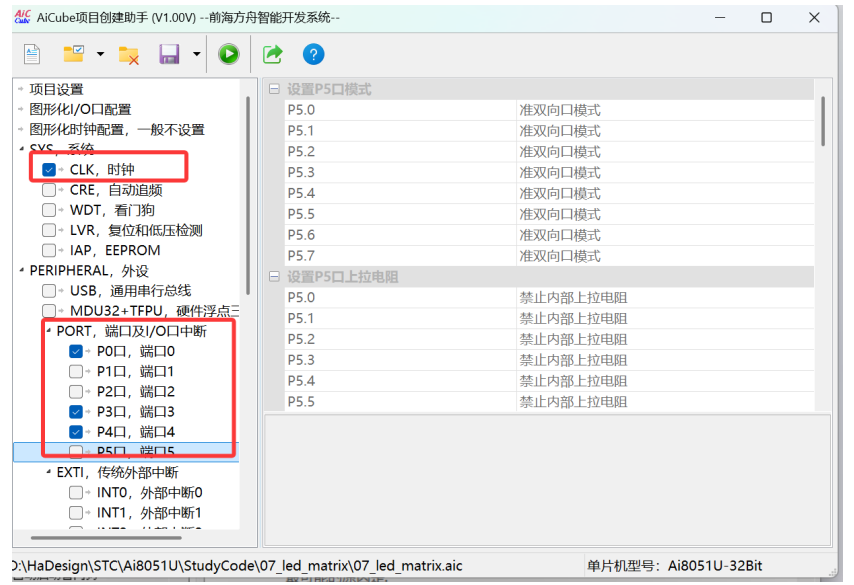The image size is (854, 585).
Task: Check the MDU32+TFPU checkbox
Action: [x=49, y=310]
